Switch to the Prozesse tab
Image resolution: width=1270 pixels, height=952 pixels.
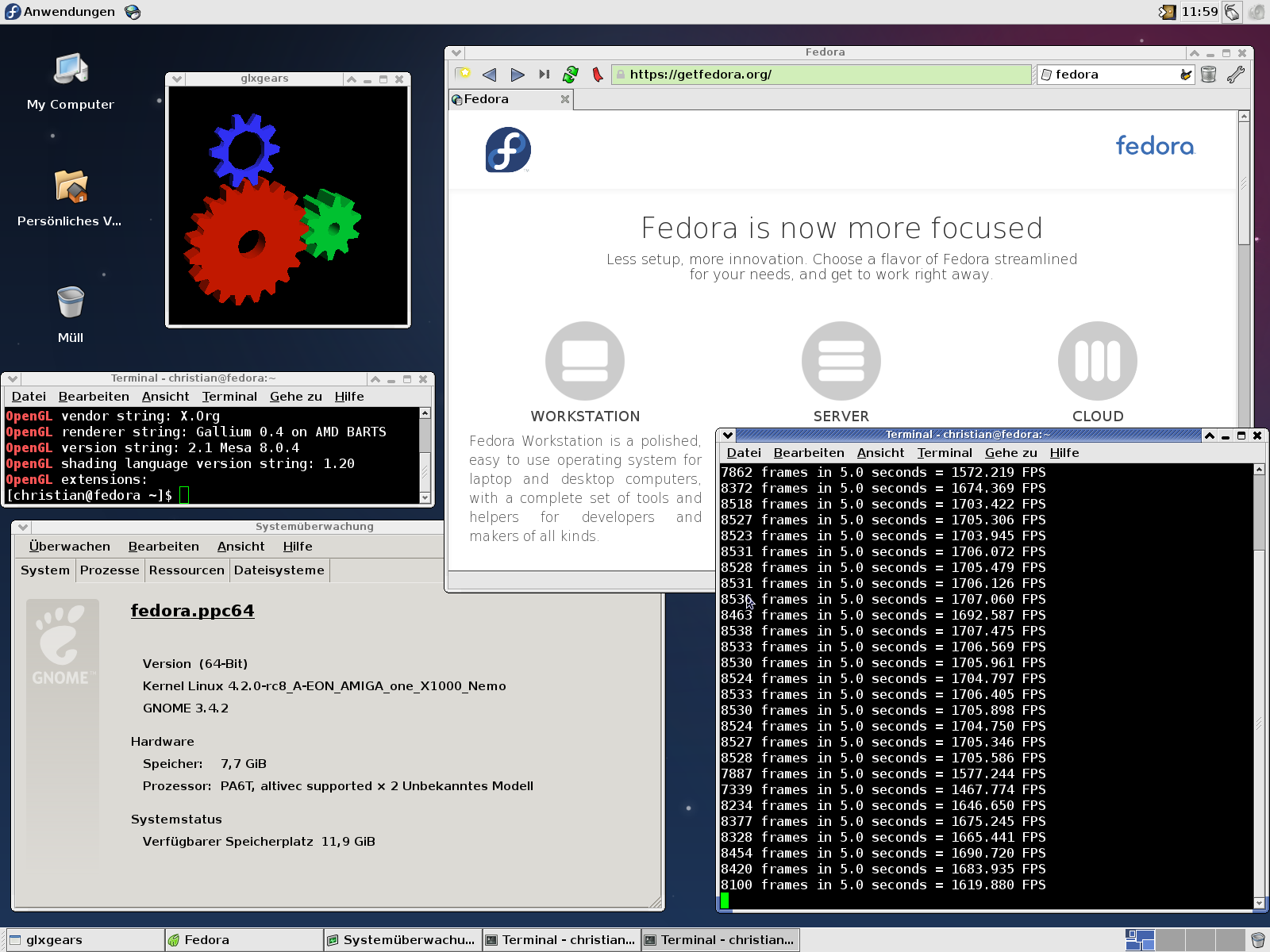(x=110, y=570)
